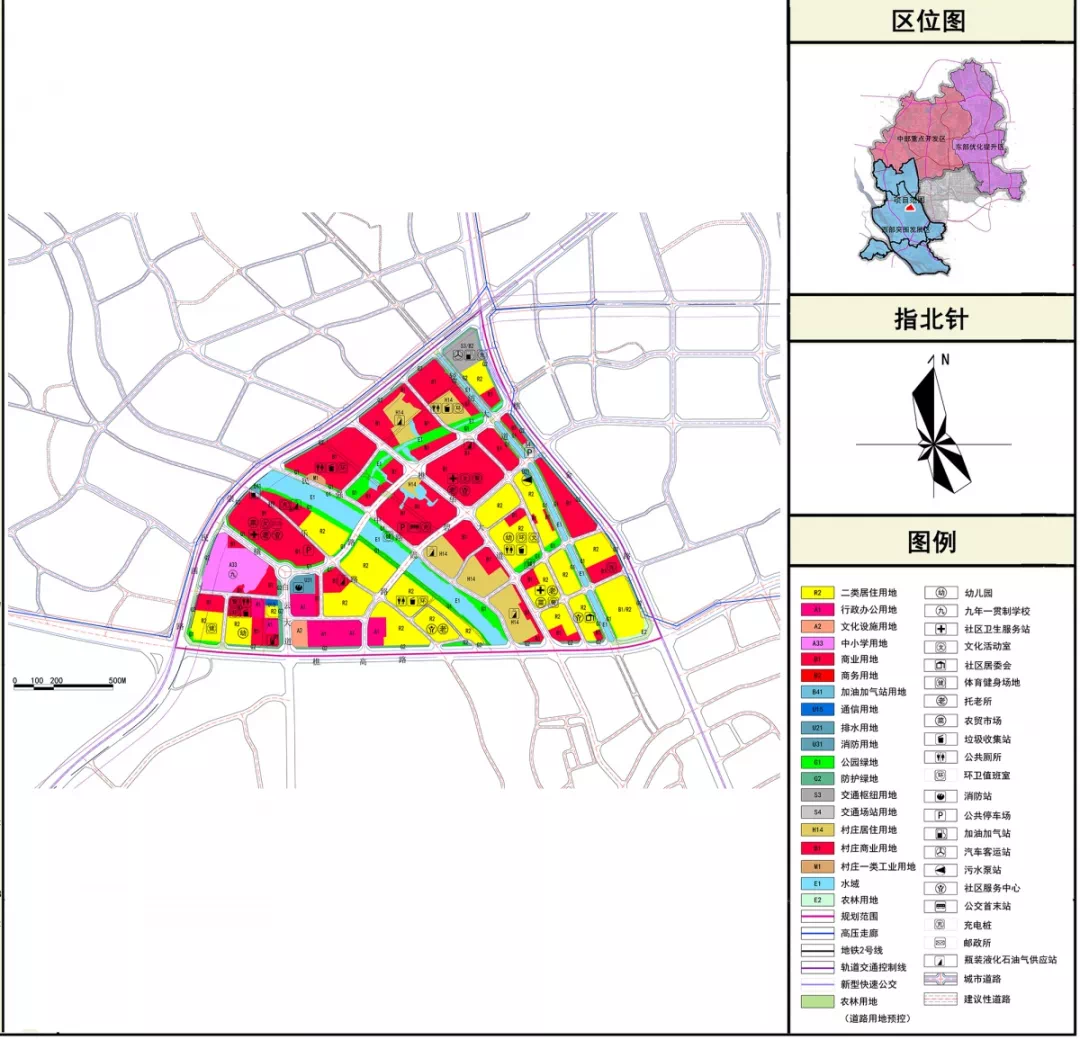The width and height of the screenshot is (1080, 1040).
Task: Click the 公共停车场 P parking icon
Action: 941,816
